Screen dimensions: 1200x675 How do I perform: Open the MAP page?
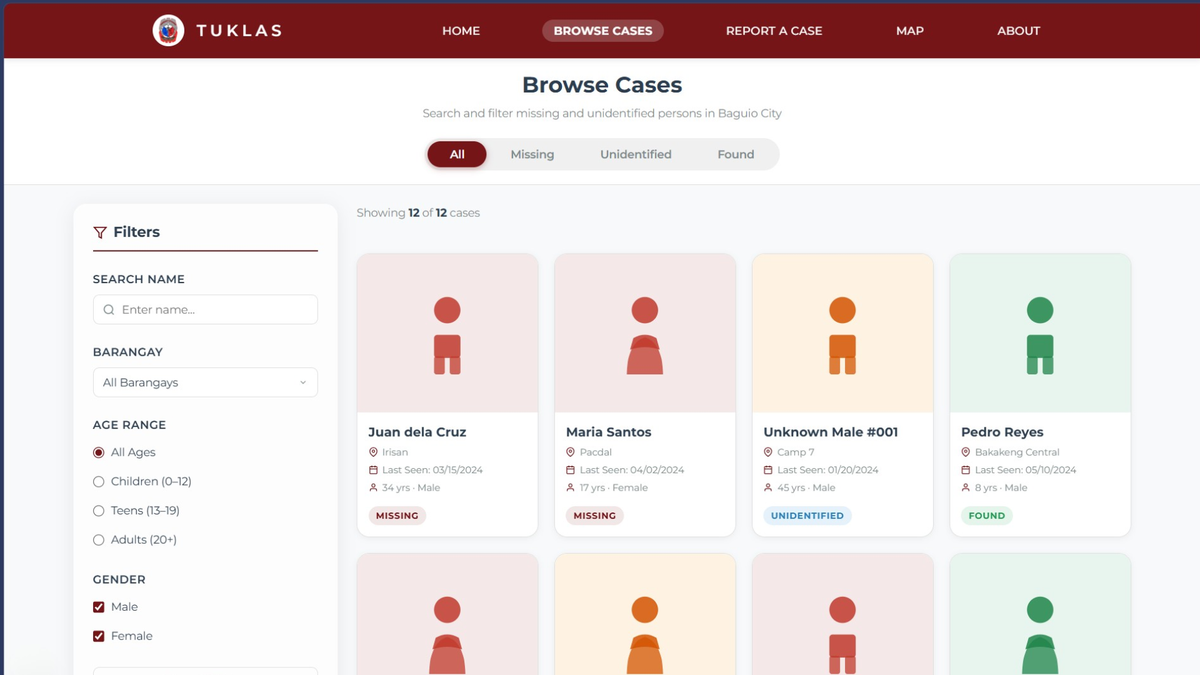pos(910,31)
